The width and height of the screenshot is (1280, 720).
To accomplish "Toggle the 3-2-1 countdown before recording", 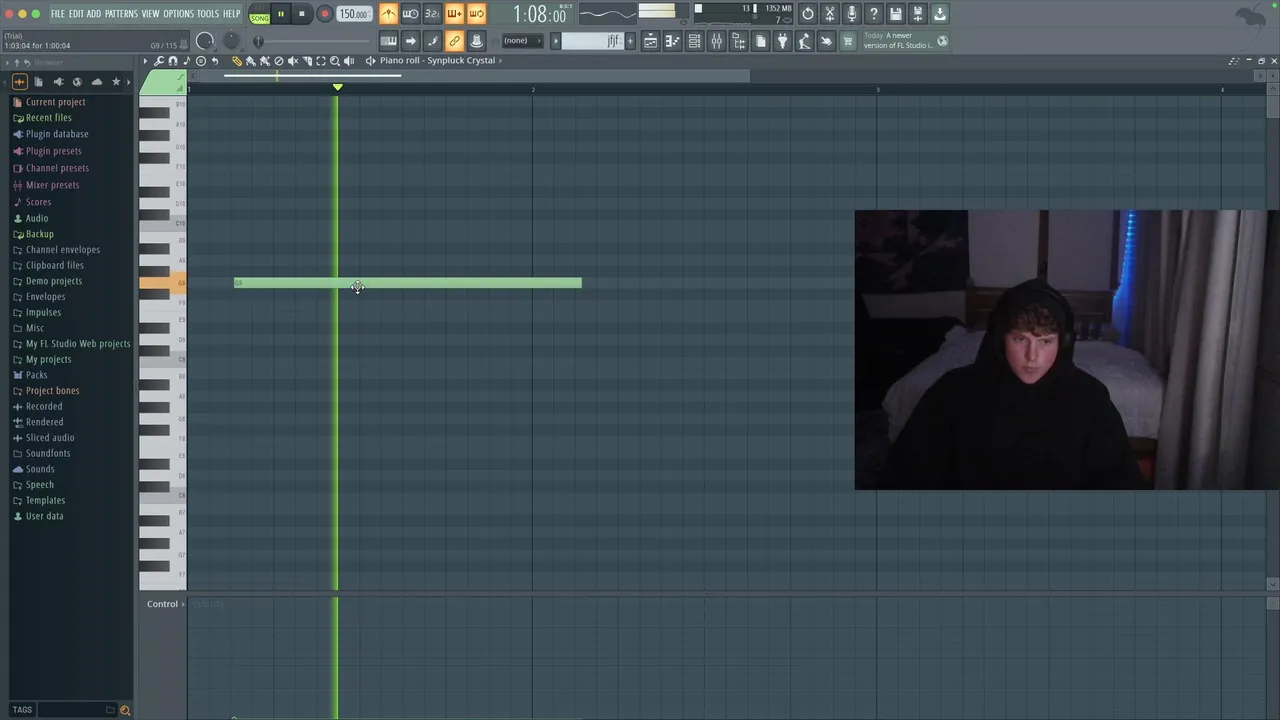I will click(x=432, y=14).
